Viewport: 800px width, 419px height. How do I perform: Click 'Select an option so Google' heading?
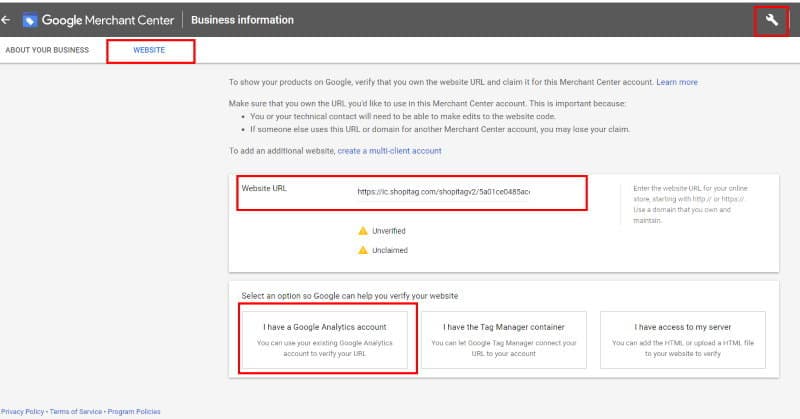[x=349, y=296]
